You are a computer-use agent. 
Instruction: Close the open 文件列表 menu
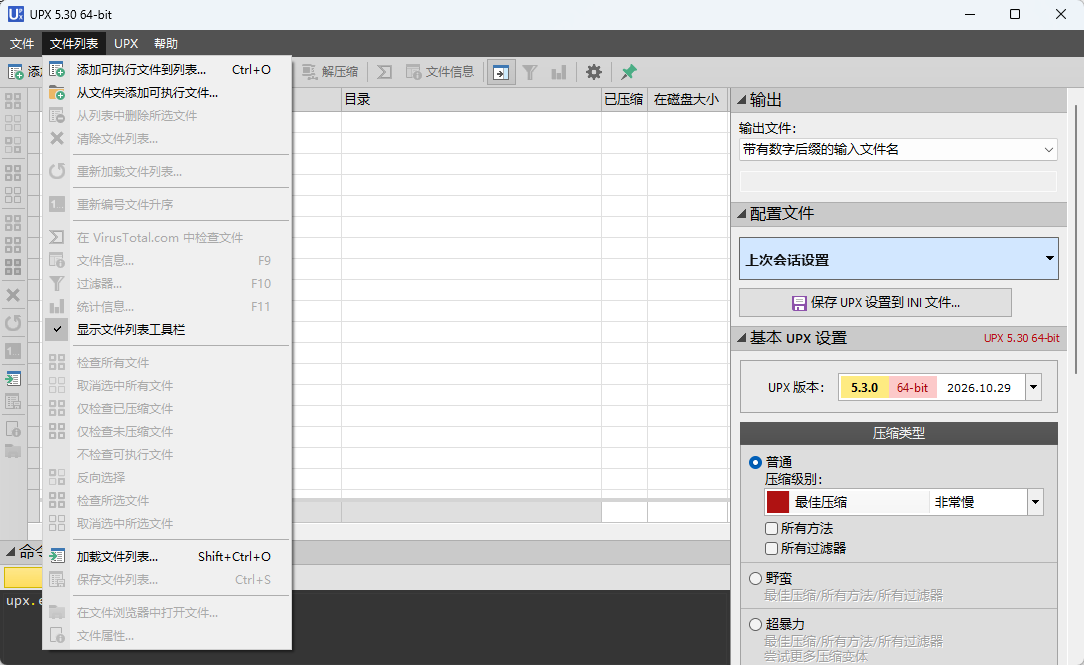click(74, 44)
